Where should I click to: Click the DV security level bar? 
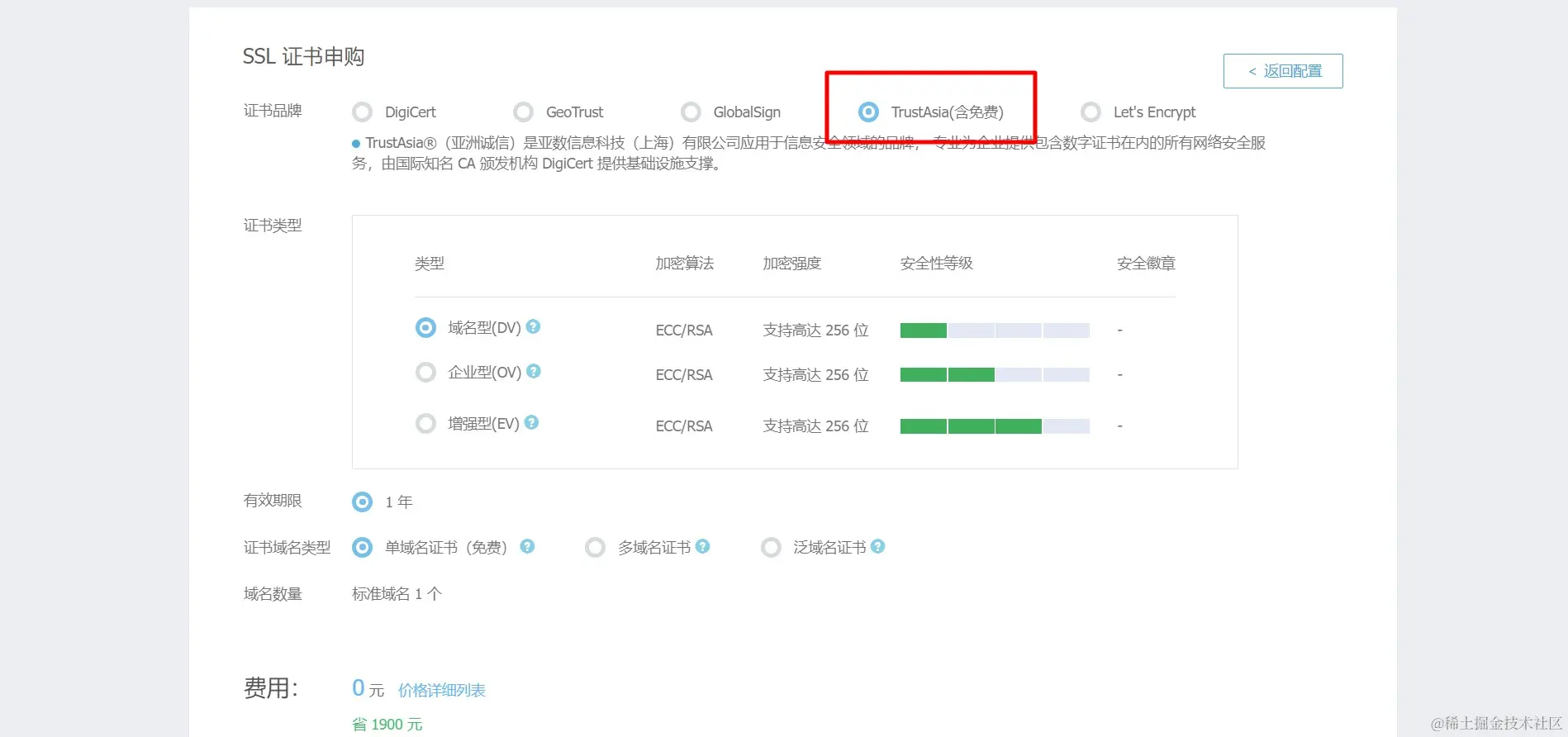(995, 330)
